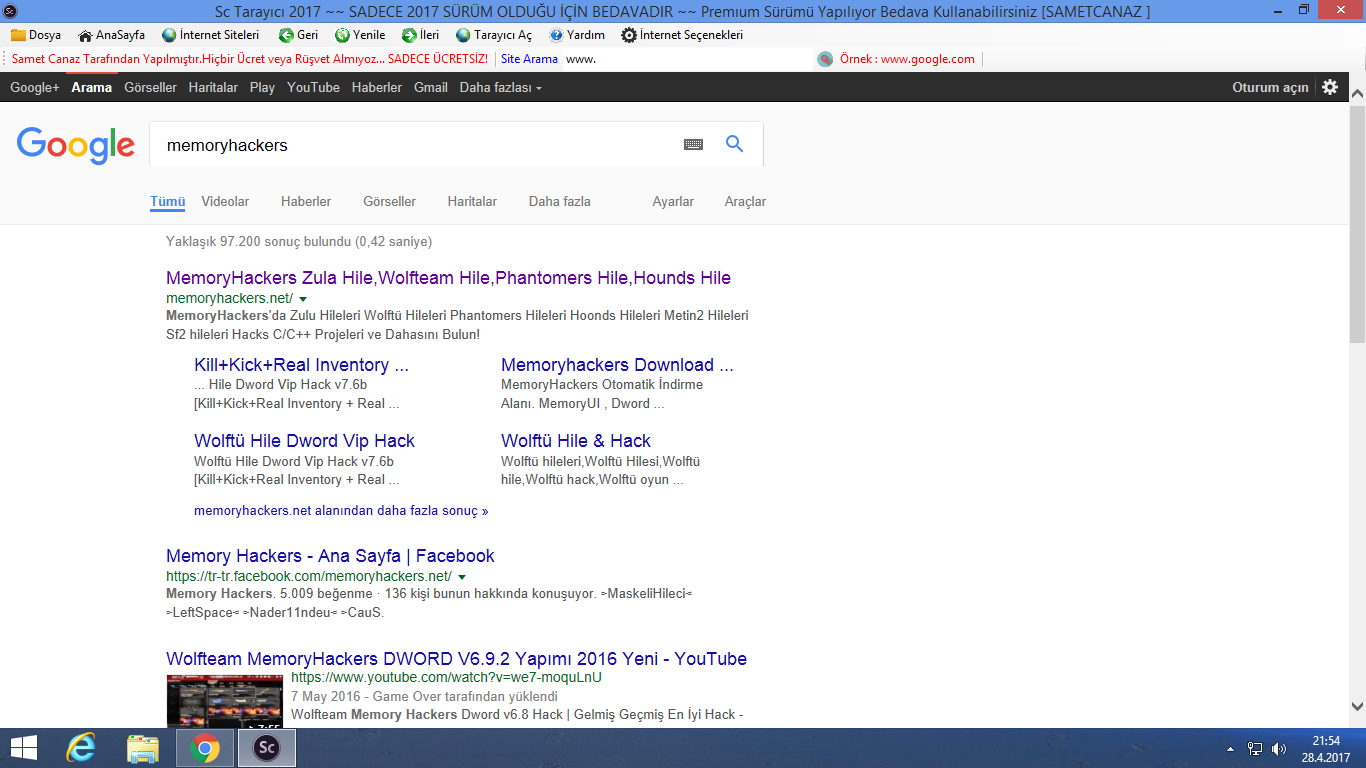
Task: Click scrollbar up arrow
Action: click(1357, 94)
